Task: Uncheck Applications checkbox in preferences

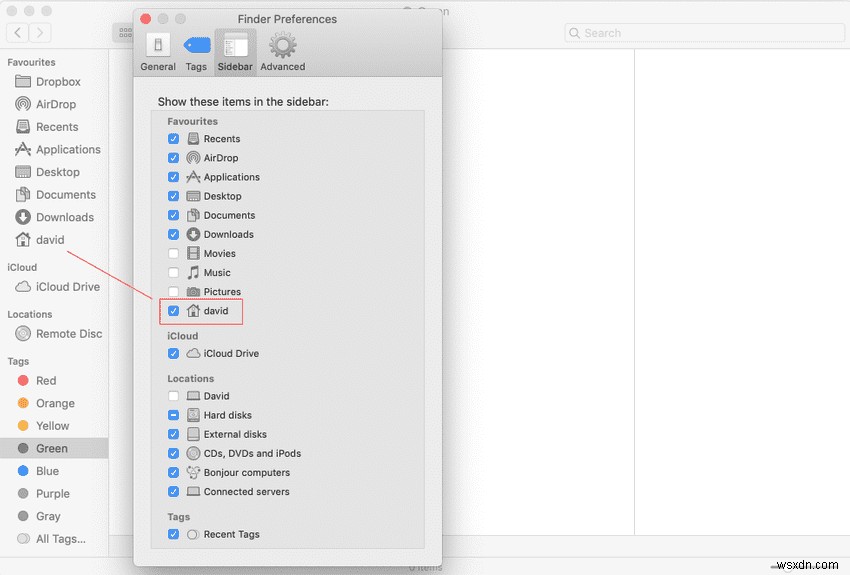Action: 173,177
